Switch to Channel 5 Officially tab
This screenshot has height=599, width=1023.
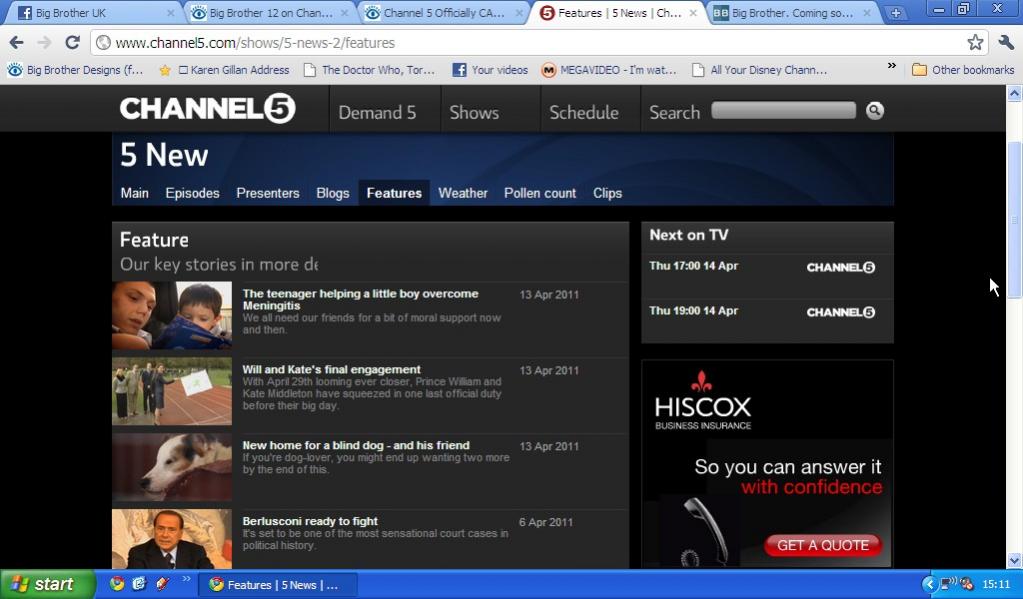pyautogui.click(x=445, y=13)
